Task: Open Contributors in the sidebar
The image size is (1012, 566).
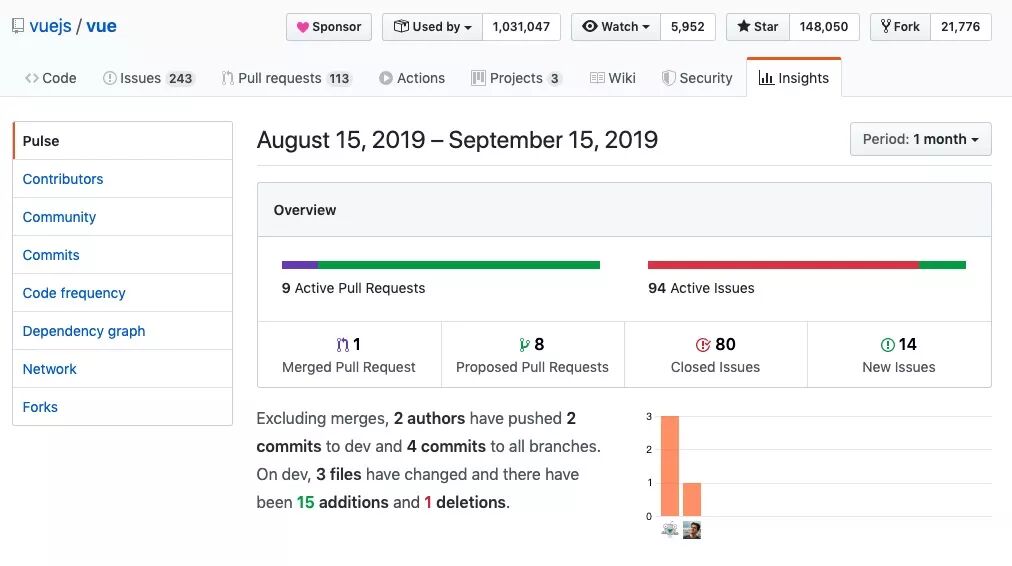Action: tap(123, 179)
